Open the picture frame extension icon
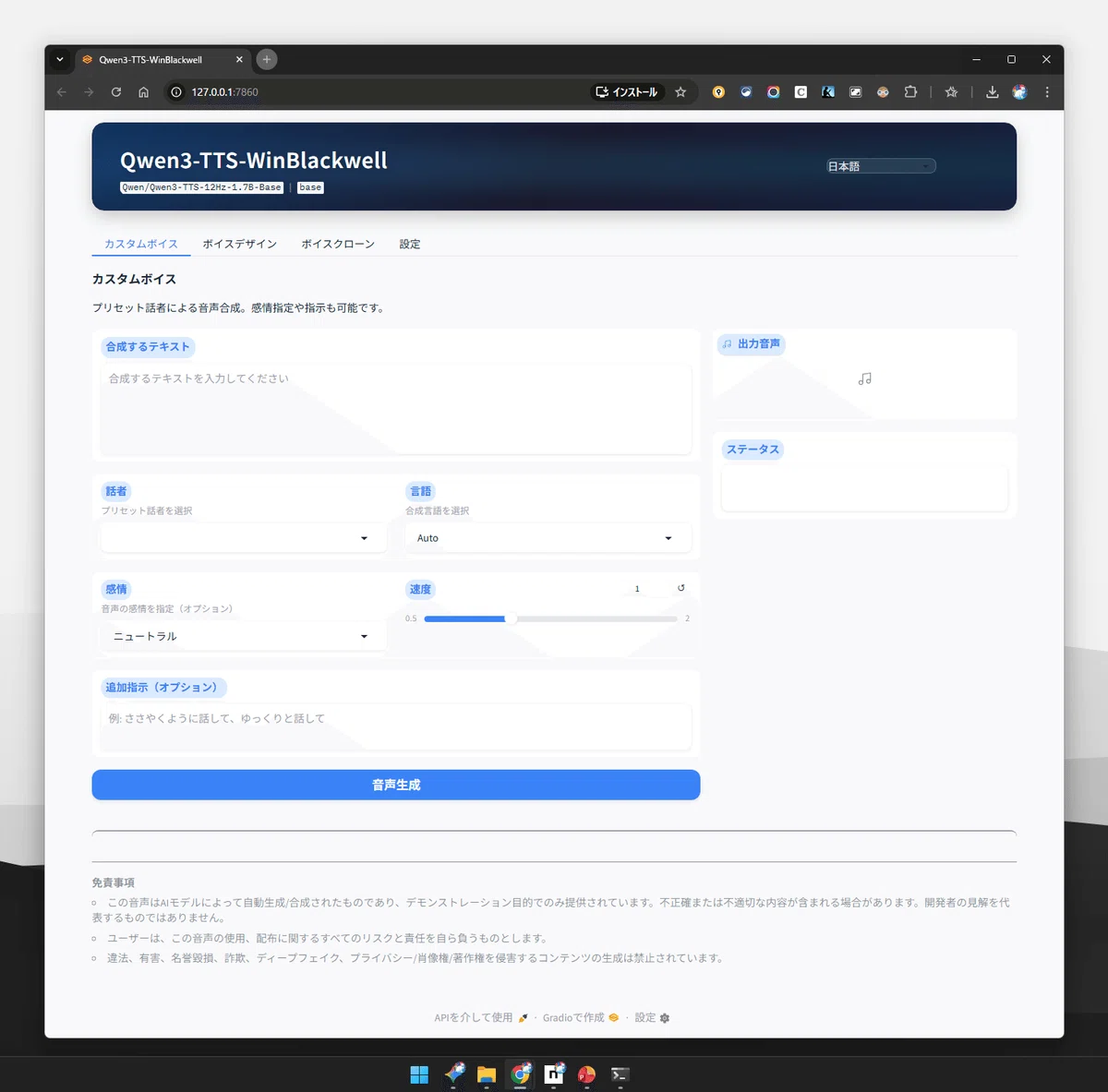Screen dimensions: 1108x1092 pos(856,92)
